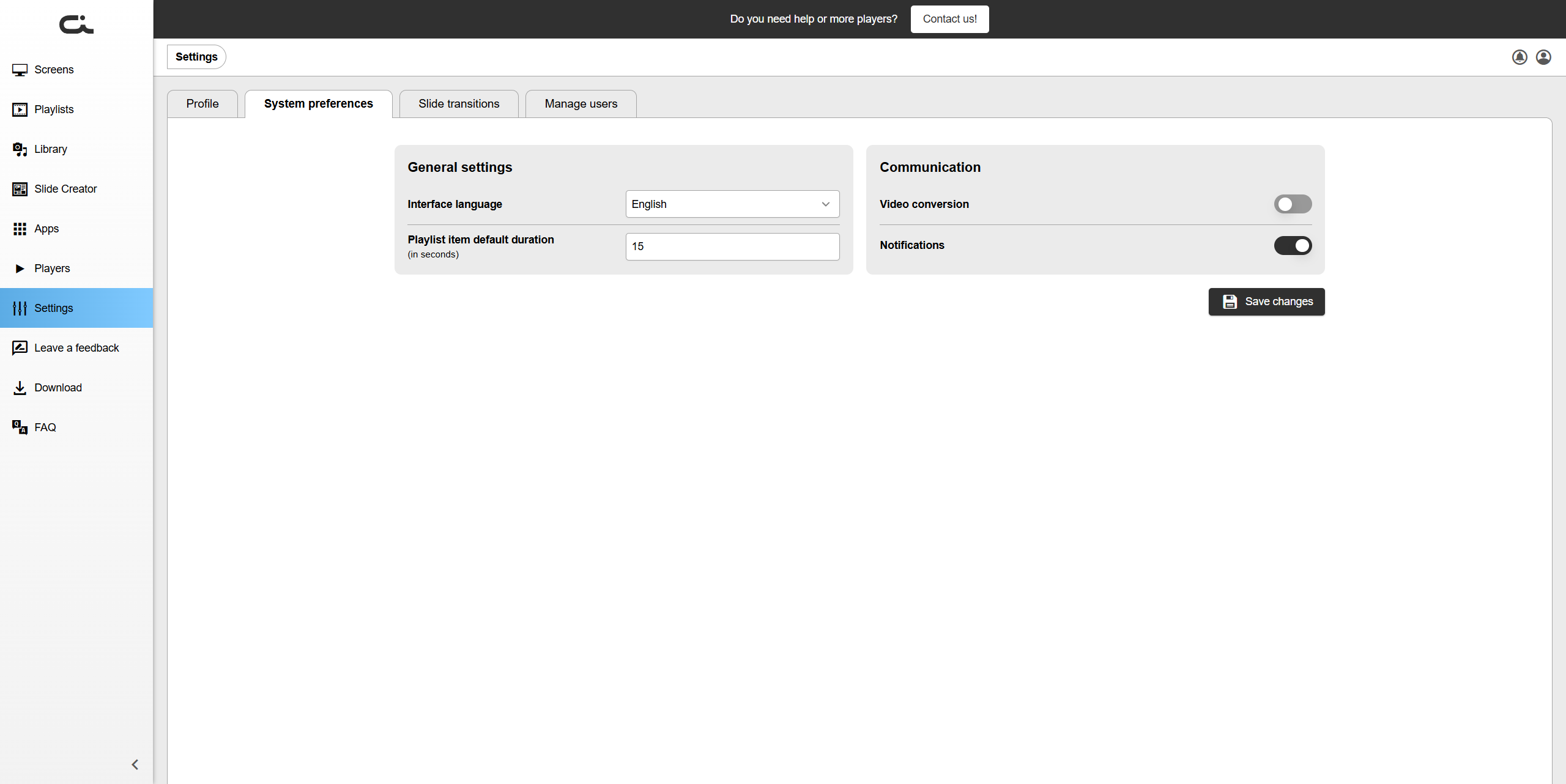Click the Download icon in sidebar
The width and height of the screenshot is (1566, 784).
(x=20, y=388)
